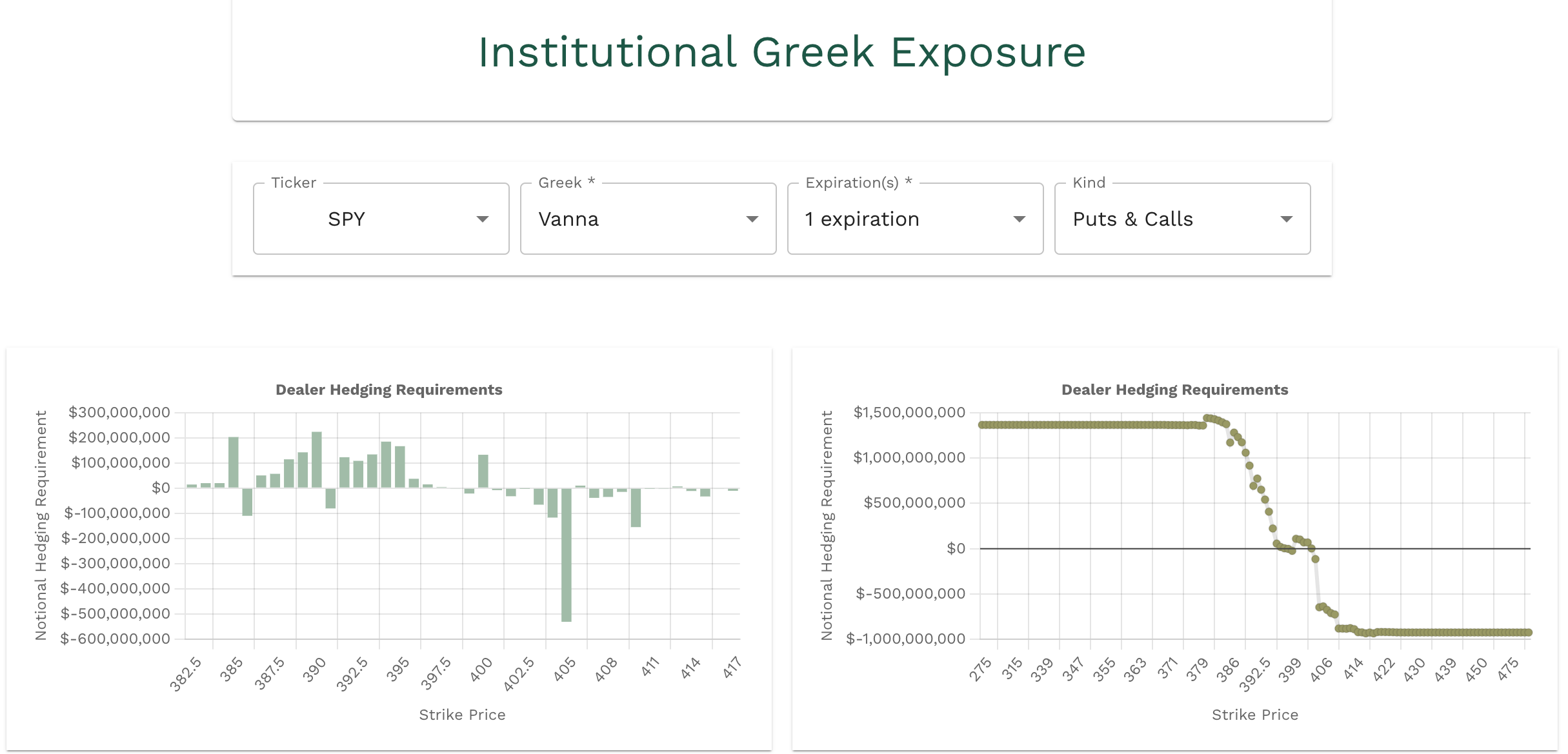Image resolution: width=1568 pixels, height=754 pixels.
Task: Click the Institutional Greek Exposure heading
Action: (x=781, y=52)
